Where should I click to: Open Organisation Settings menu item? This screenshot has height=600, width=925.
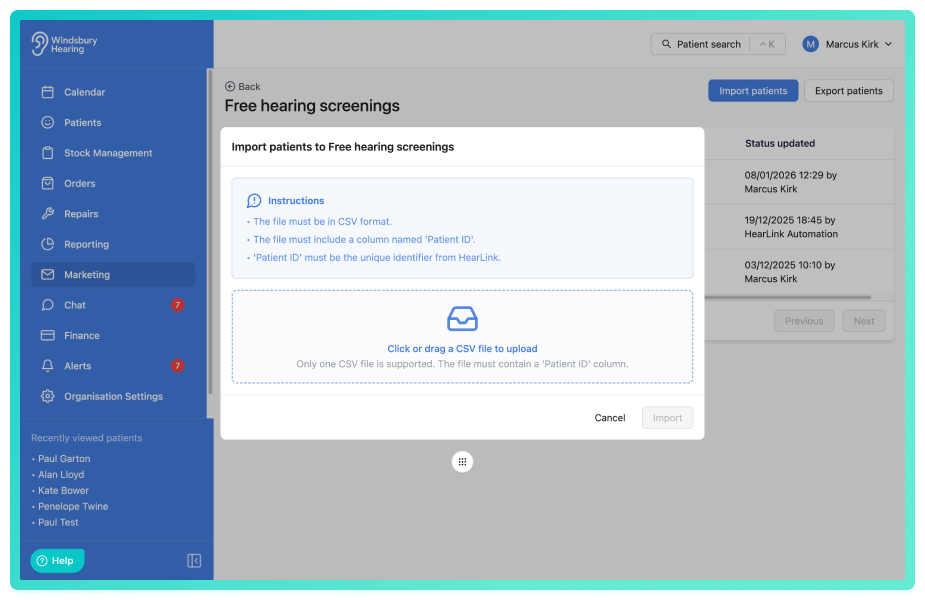[x=113, y=396]
